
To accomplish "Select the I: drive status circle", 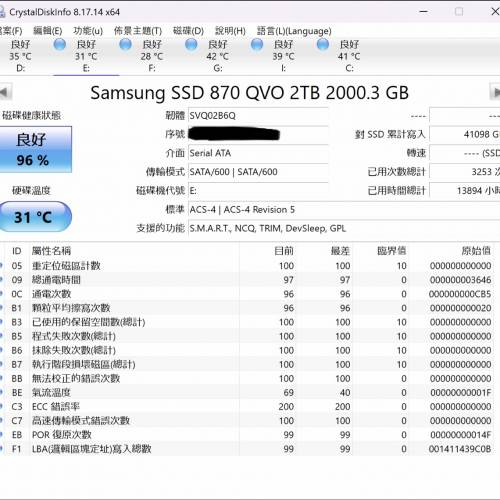I will click(x=257, y=44).
